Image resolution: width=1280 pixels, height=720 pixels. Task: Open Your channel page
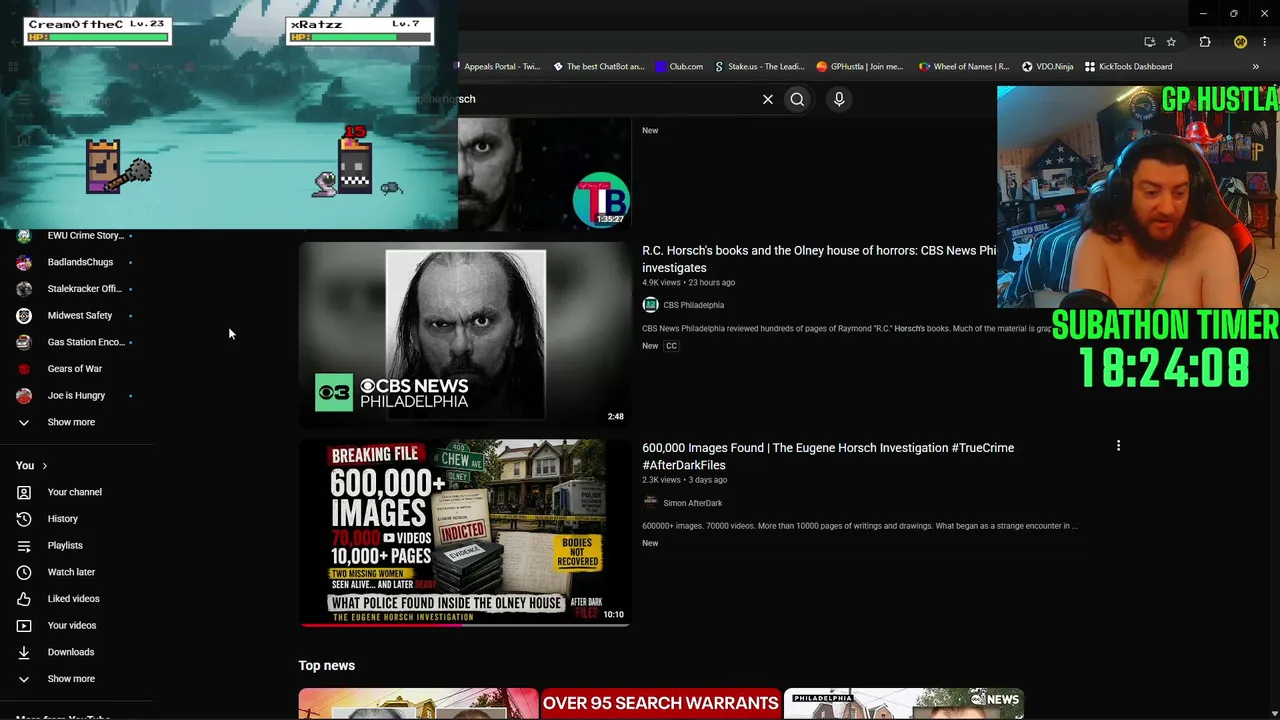point(77,492)
